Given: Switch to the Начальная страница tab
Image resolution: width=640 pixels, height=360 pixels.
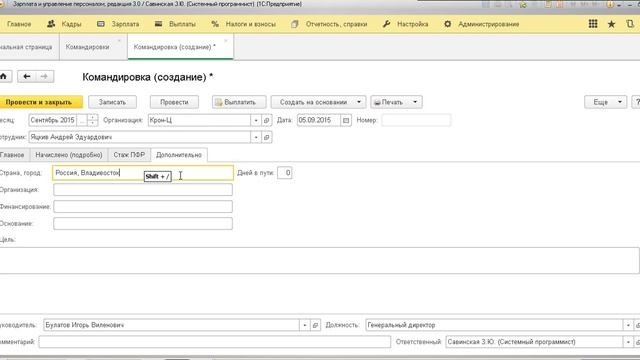Looking at the screenshot, I should point(26,47).
